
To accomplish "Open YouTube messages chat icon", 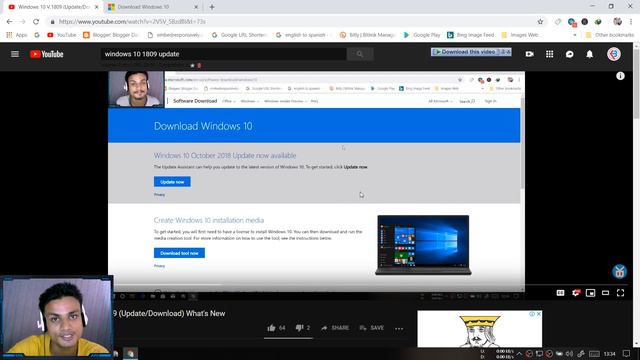I will click(x=569, y=54).
